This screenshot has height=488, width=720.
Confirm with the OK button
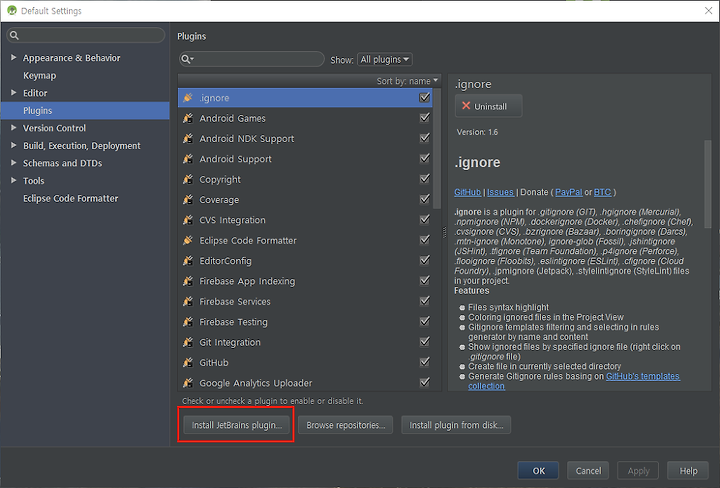pyautogui.click(x=538, y=471)
